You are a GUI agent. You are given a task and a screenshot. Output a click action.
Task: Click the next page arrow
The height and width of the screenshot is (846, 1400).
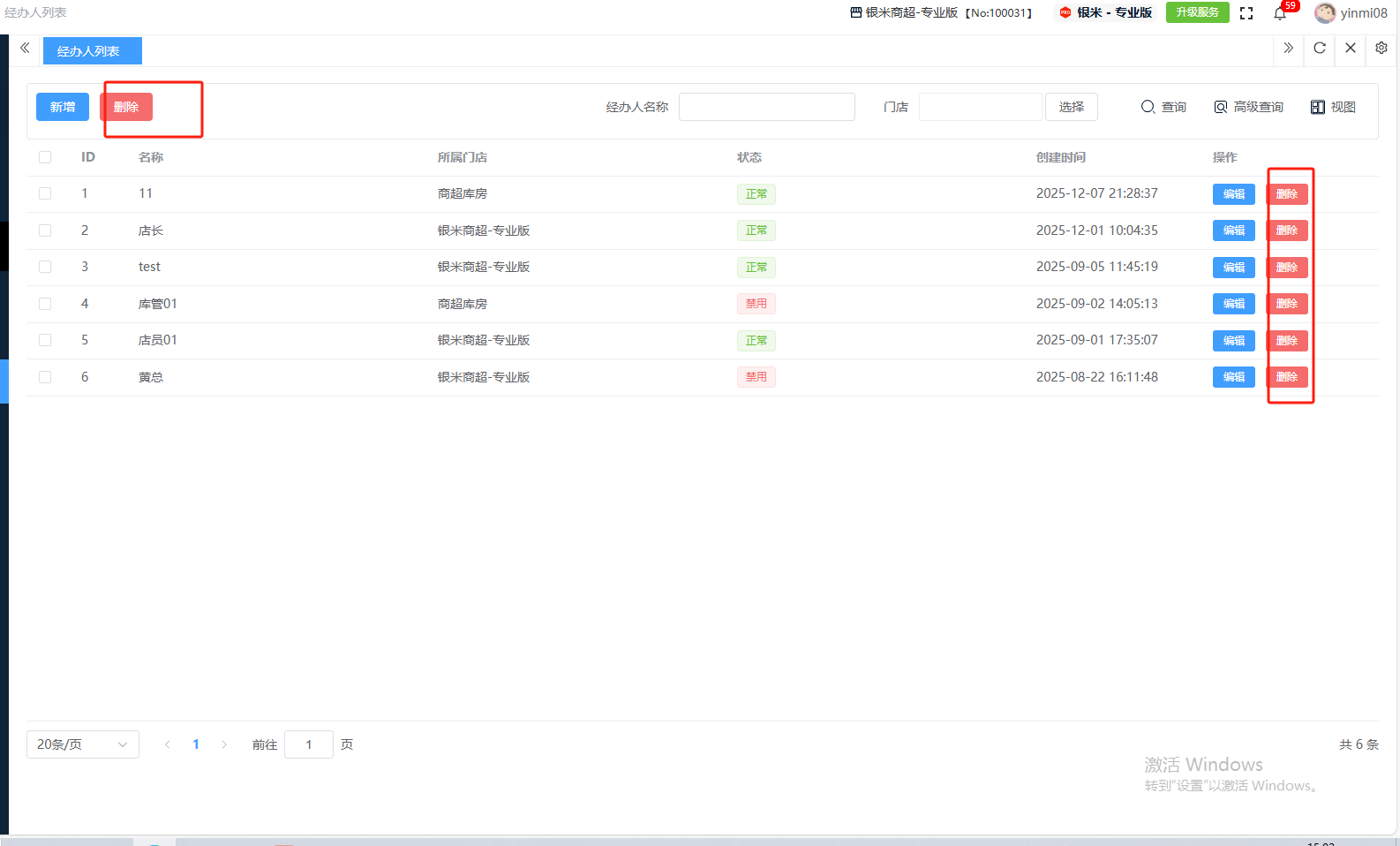coord(224,744)
